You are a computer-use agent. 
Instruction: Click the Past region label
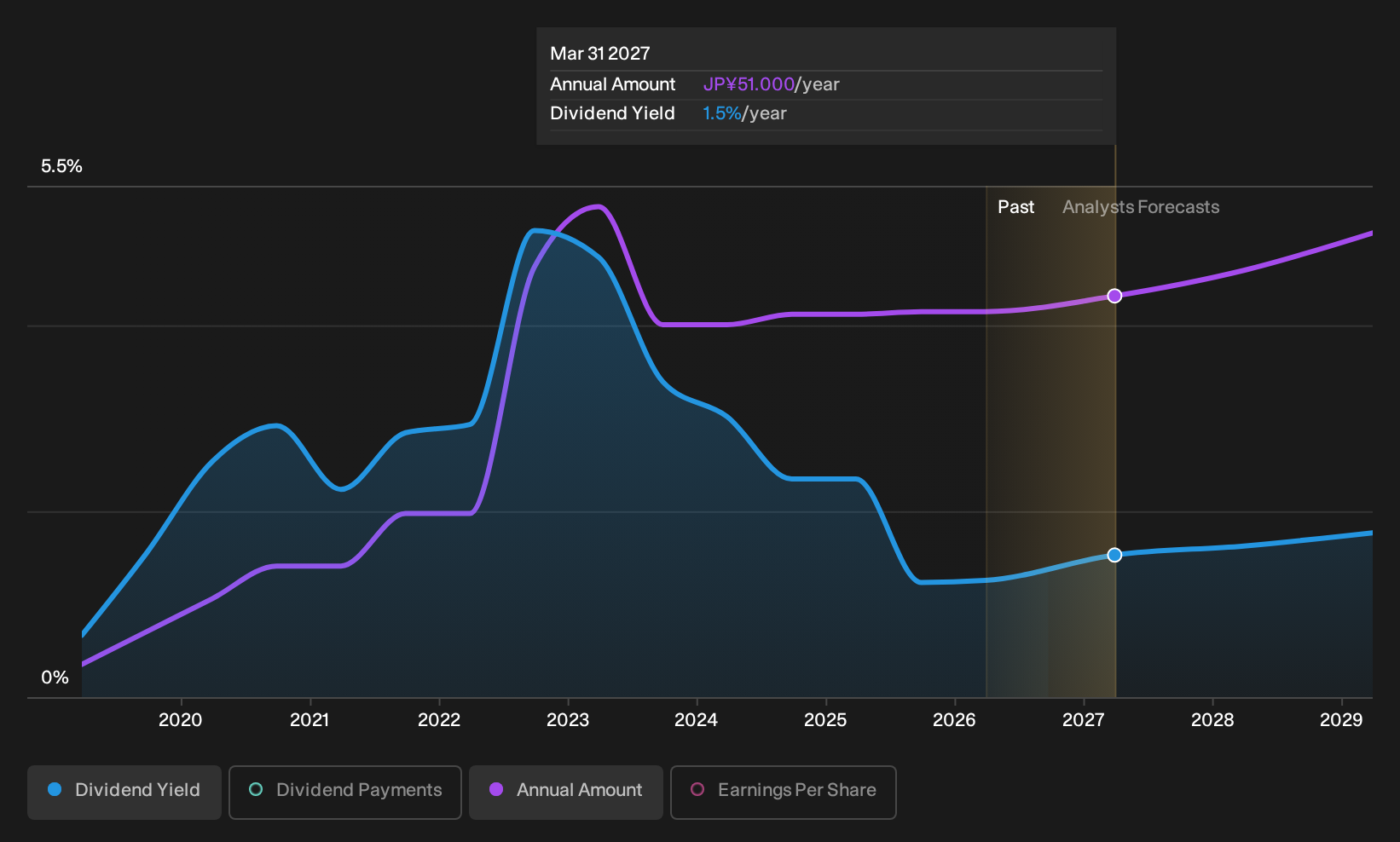[1015, 207]
